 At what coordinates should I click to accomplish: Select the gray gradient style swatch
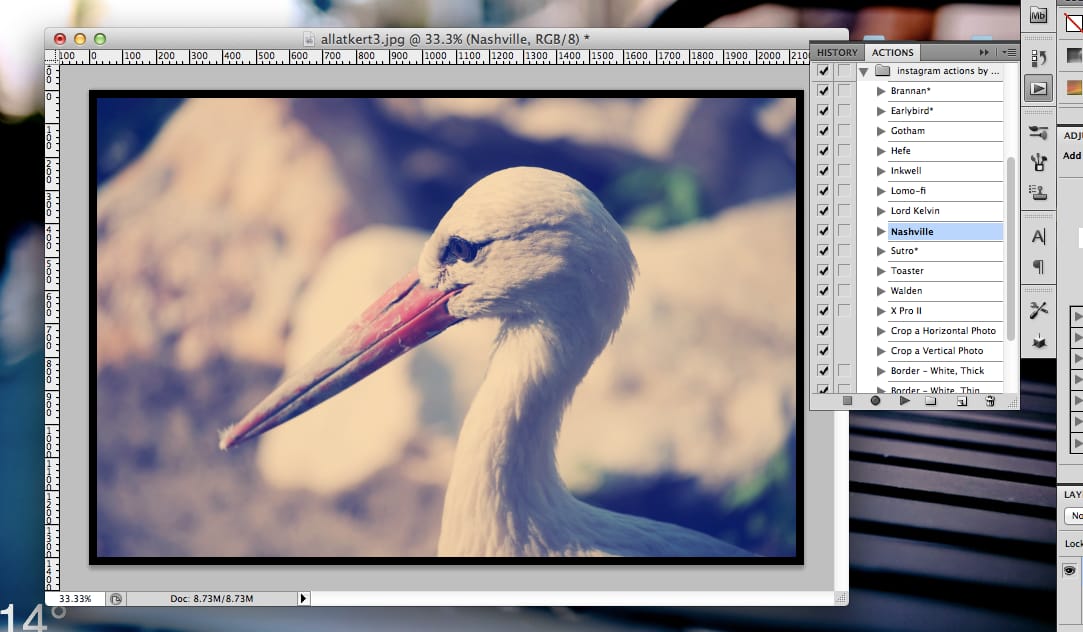1074,55
